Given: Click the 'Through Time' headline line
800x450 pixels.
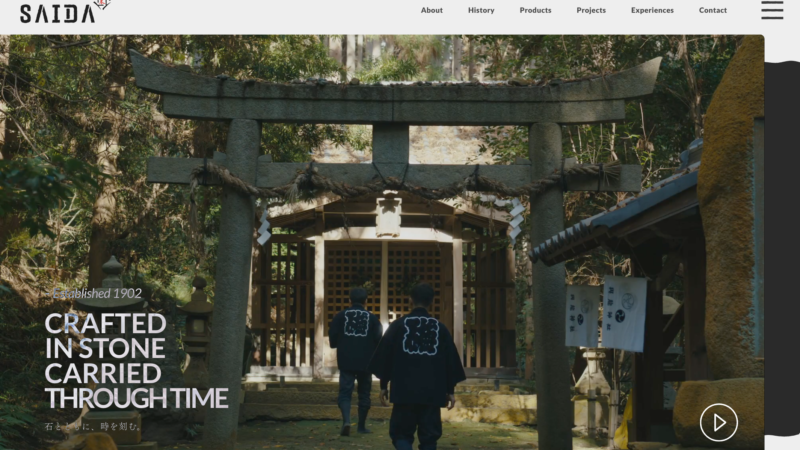Looking at the screenshot, I should 136,398.
